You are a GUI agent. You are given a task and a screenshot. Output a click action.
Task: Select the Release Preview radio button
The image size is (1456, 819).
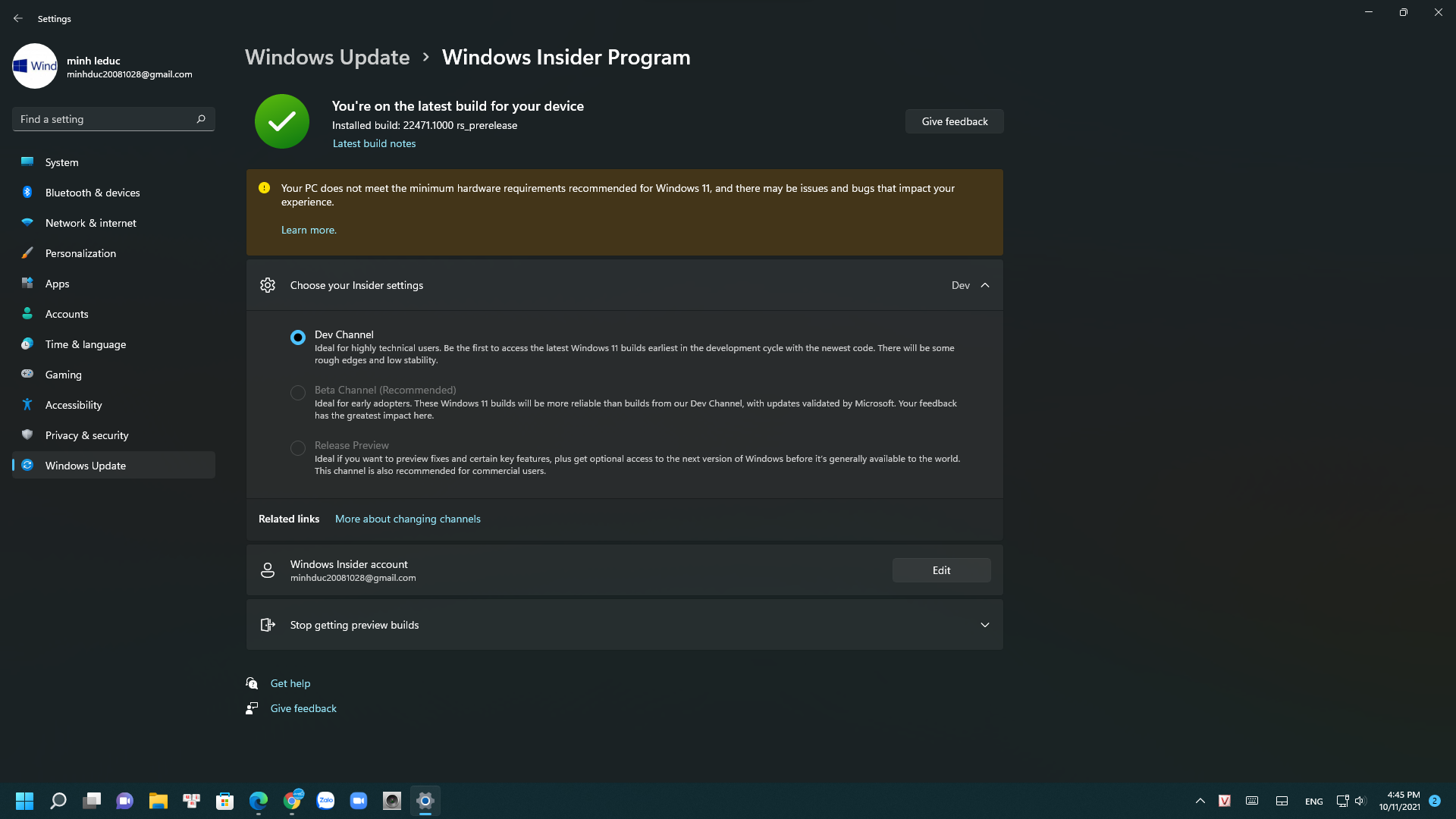pos(298,448)
